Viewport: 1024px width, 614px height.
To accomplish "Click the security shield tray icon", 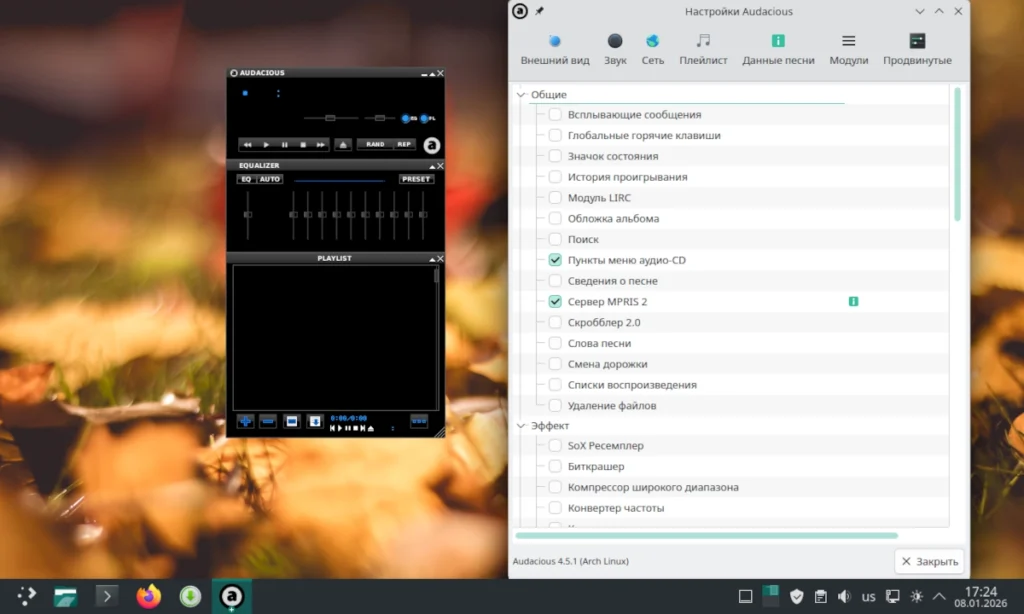I will (796, 596).
